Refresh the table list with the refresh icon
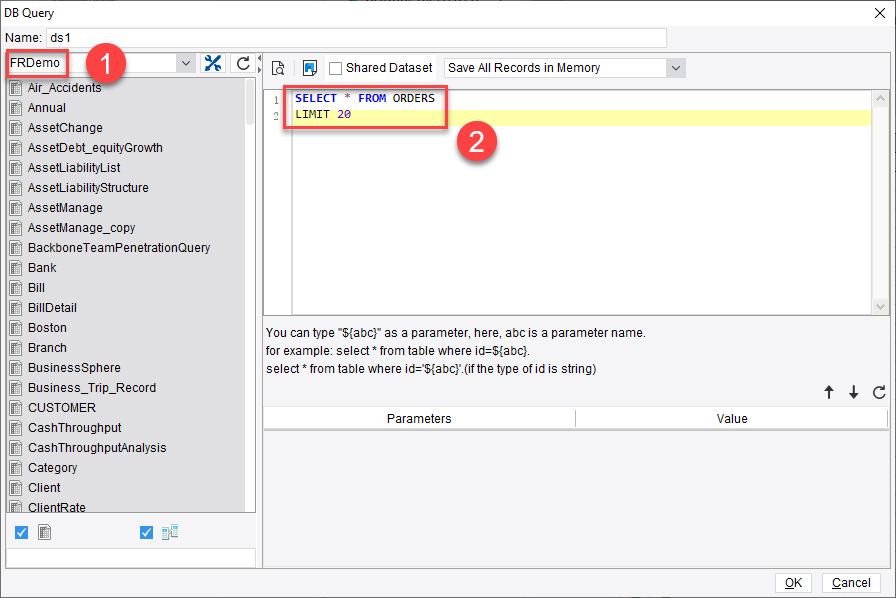Viewport: 896px width, 598px height. point(242,62)
